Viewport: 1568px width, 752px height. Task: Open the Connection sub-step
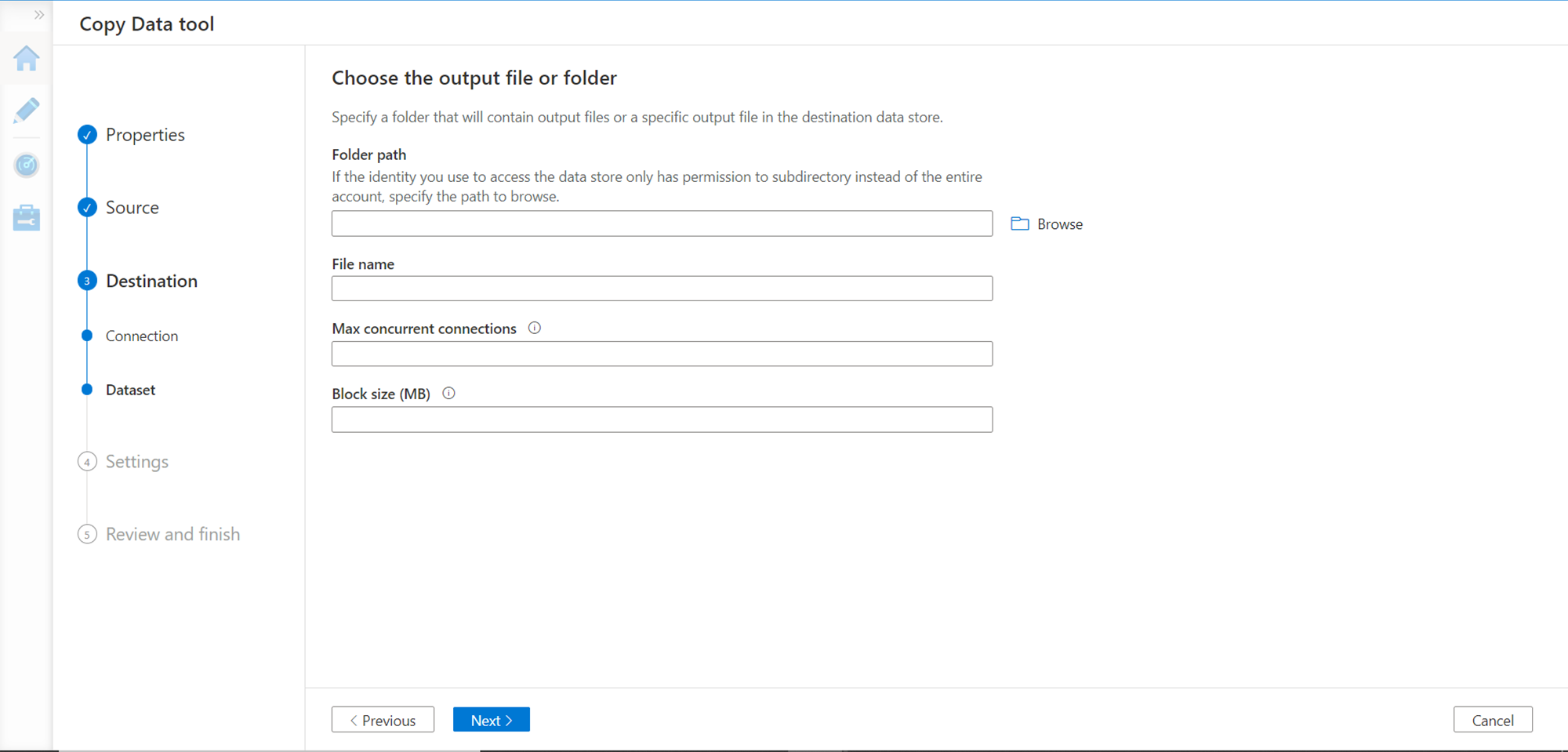pyautogui.click(x=142, y=336)
